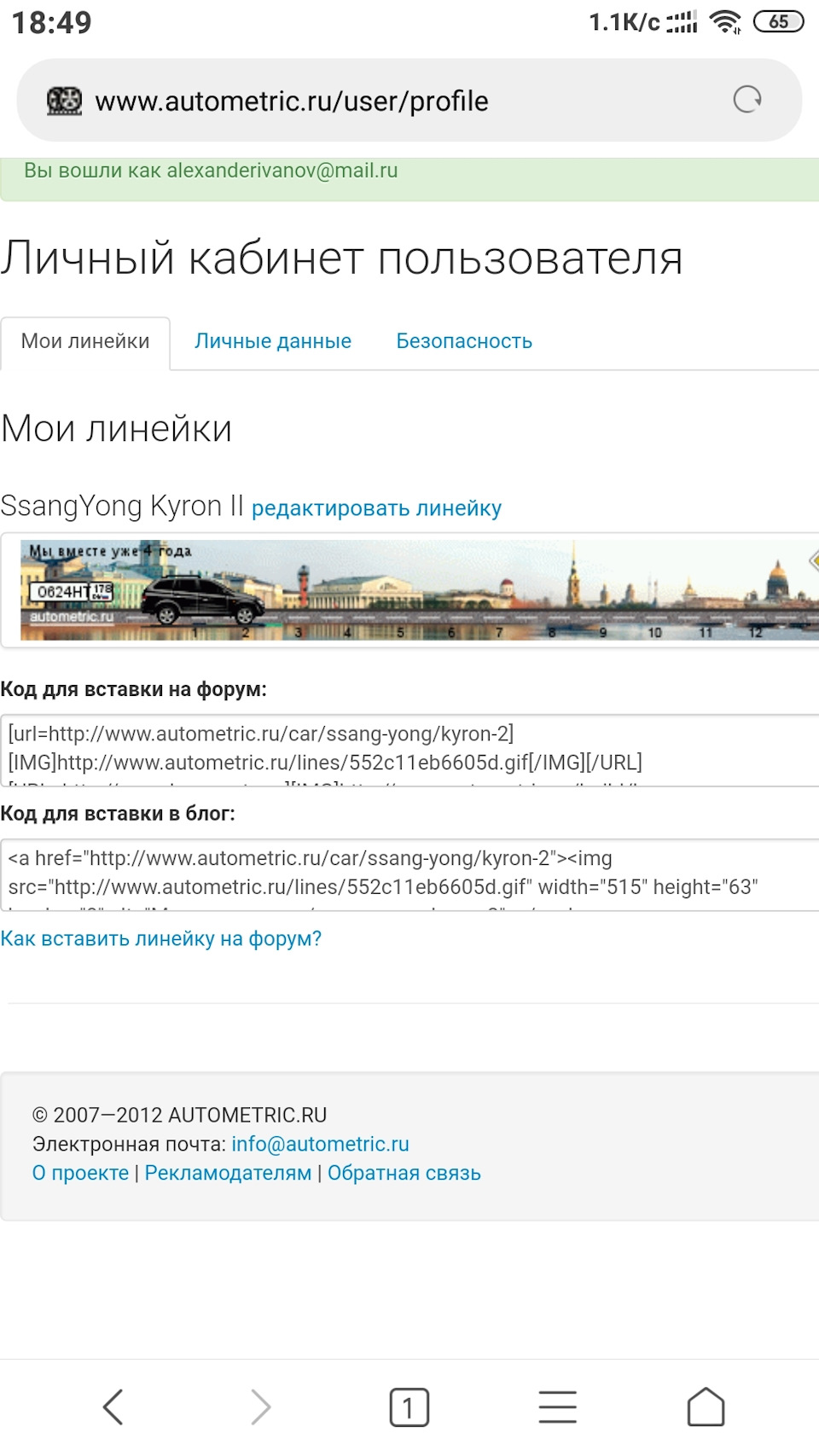
Task: Select the address bar URL field
Action: click(409, 101)
